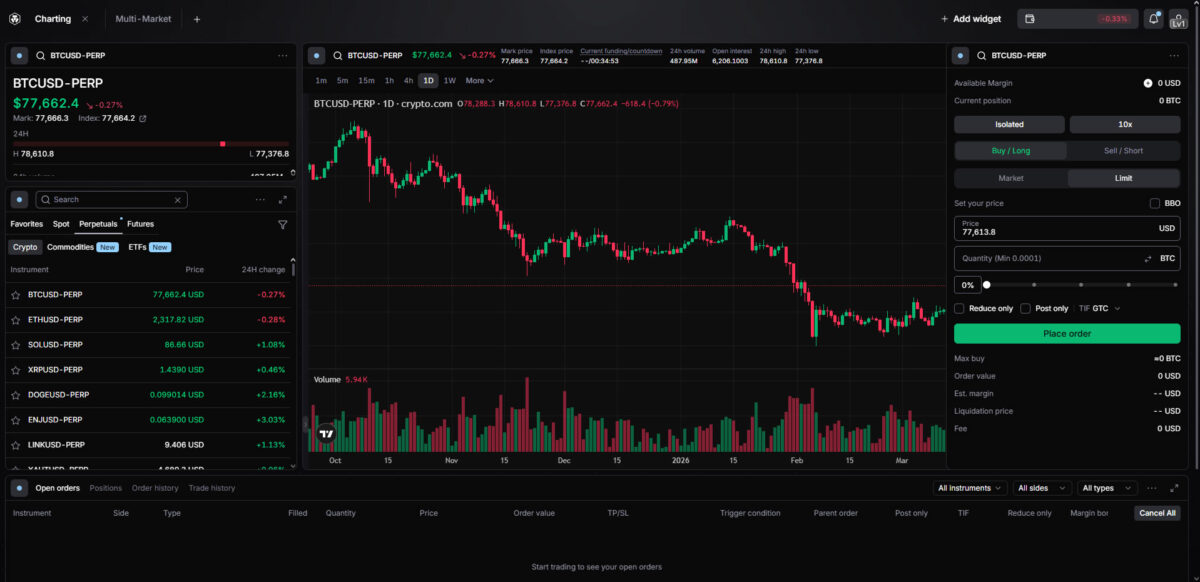Favorite LINKUSD-PERP with its star
The height and width of the screenshot is (582, 1200).
[x=15, y=445]
